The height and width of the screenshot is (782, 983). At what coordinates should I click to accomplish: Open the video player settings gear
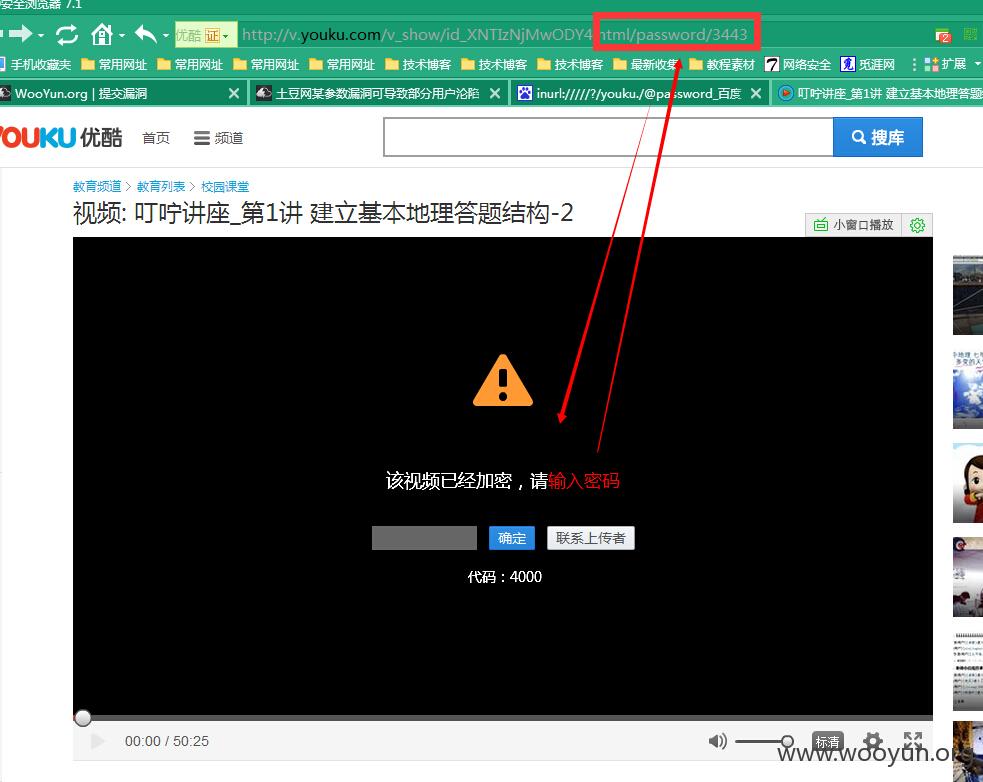click(873, 741)
